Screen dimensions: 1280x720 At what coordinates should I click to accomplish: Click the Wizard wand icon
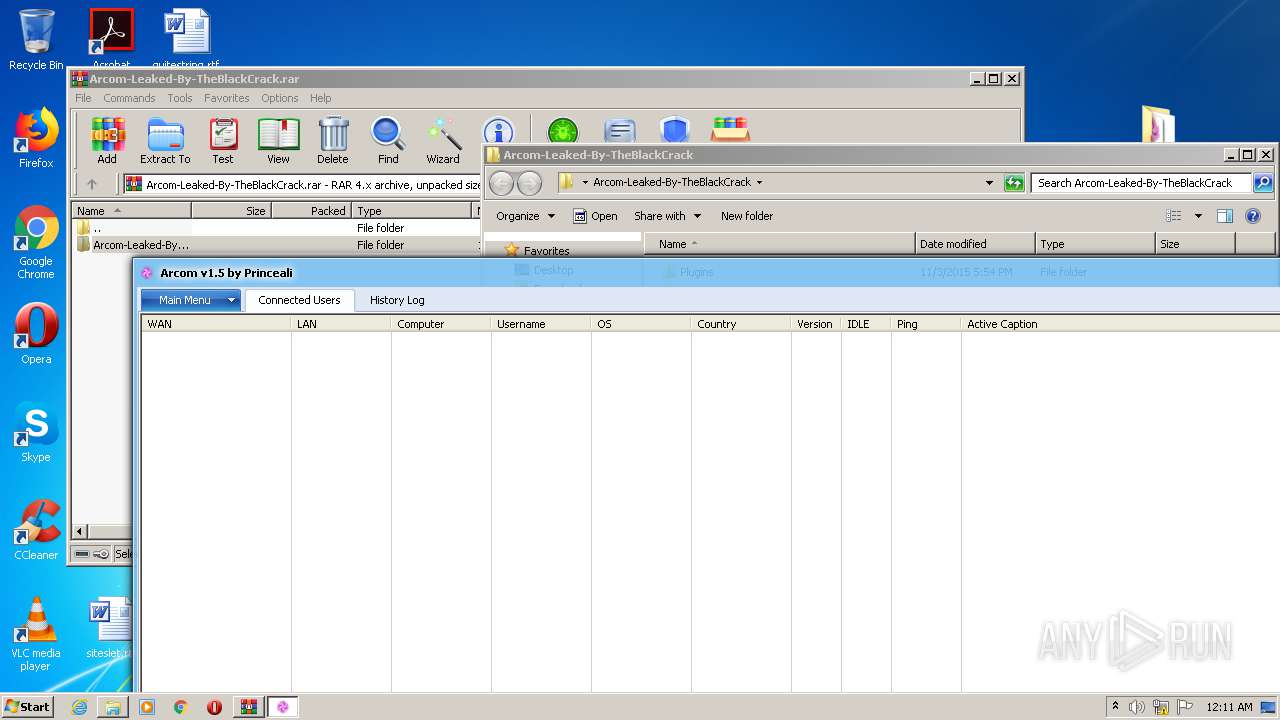pyautogui.click(x=443, y=140)
